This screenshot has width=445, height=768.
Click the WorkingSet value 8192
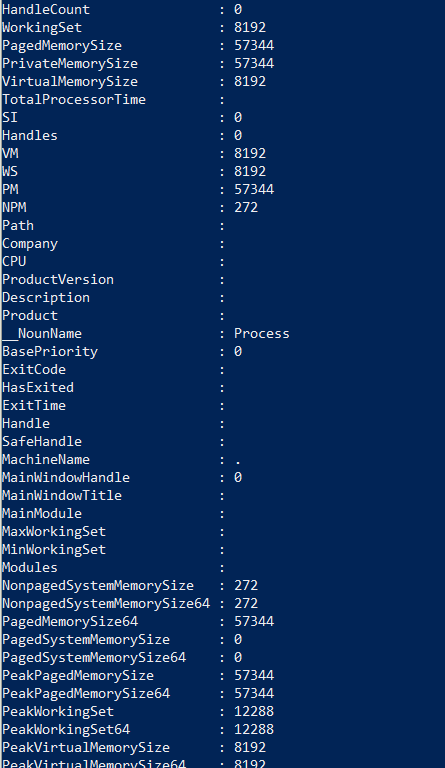(x=250, y=27)
